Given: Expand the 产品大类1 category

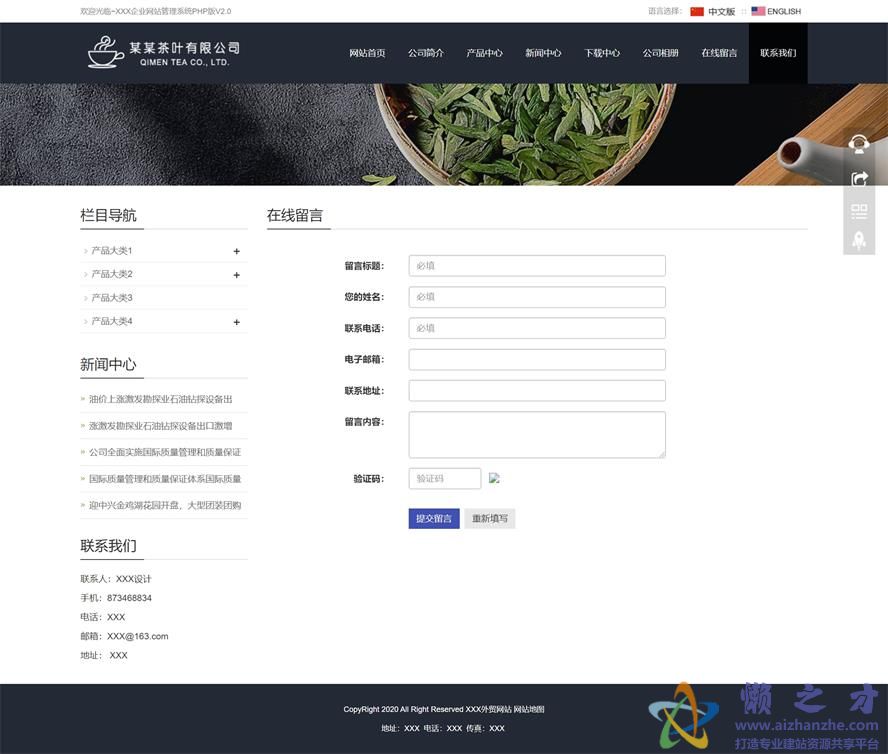Looking at the screenshot, I should pyautogui.click(x=236, y=251).
